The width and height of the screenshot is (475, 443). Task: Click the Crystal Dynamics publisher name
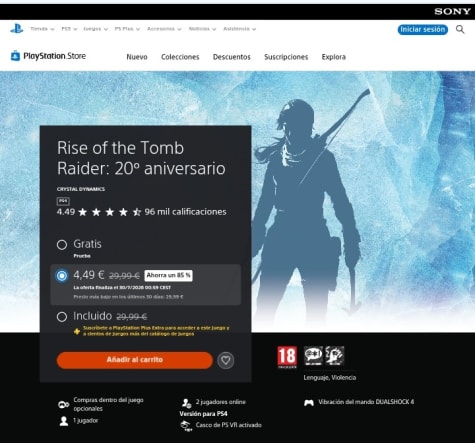[81, 189]
